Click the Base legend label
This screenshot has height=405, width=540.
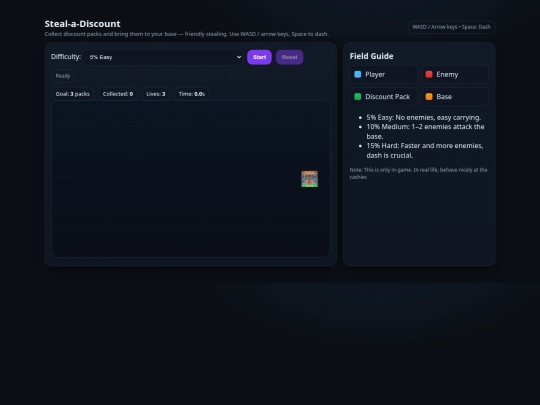444,97
